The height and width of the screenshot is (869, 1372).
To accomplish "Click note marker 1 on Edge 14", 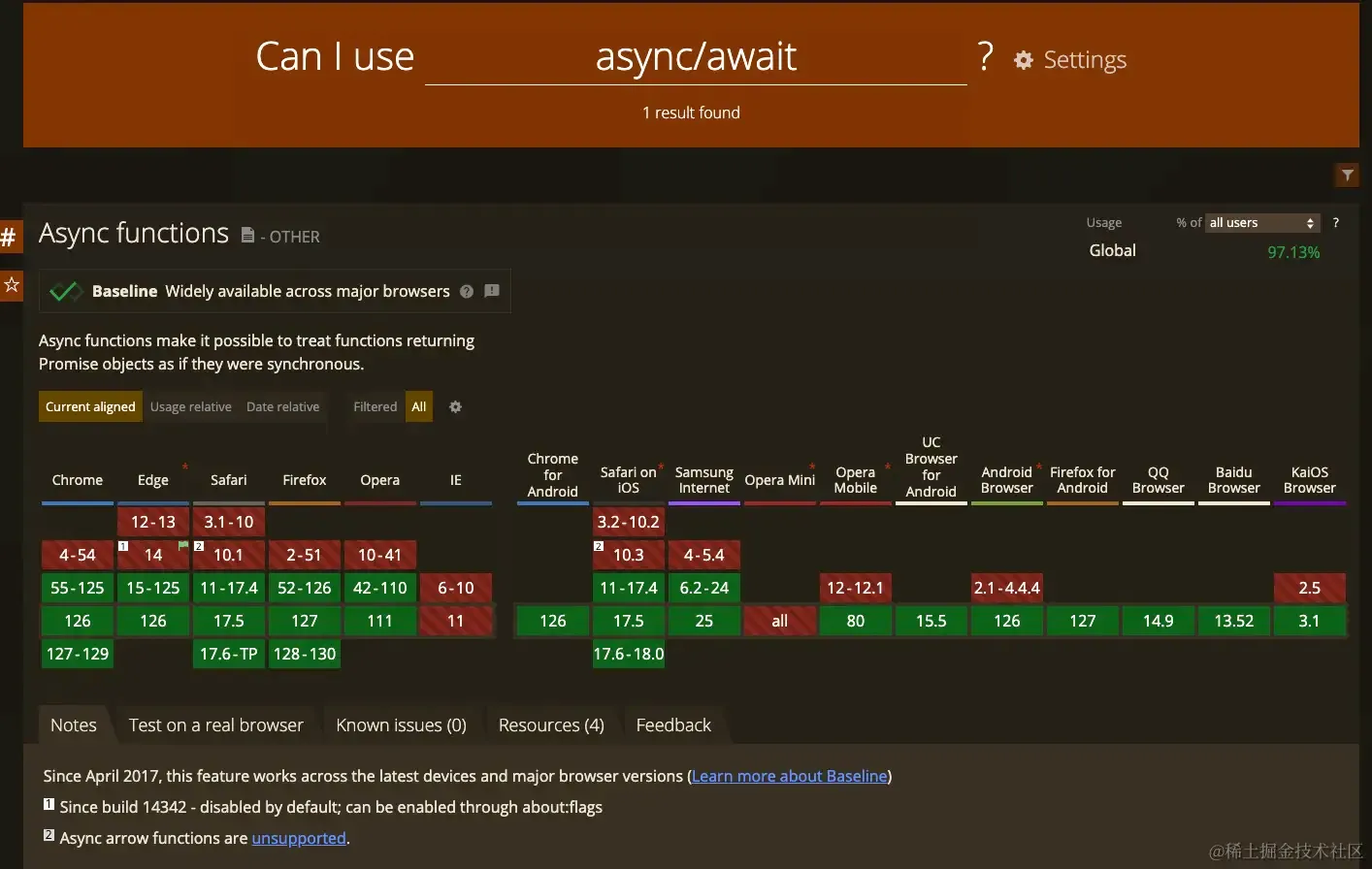I will coord(123,546).
